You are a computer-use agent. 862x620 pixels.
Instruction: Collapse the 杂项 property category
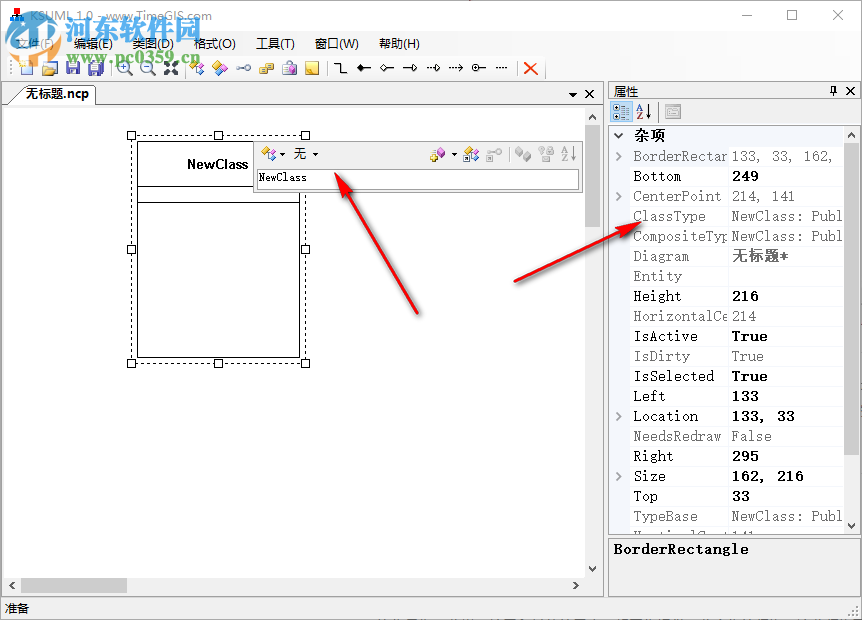click(619, 136)
